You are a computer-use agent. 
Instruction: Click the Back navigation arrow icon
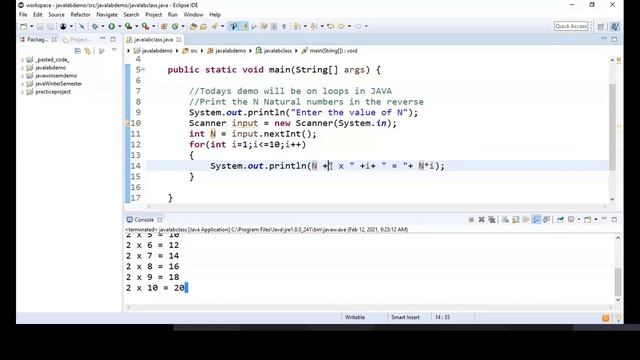pos(341,27)
